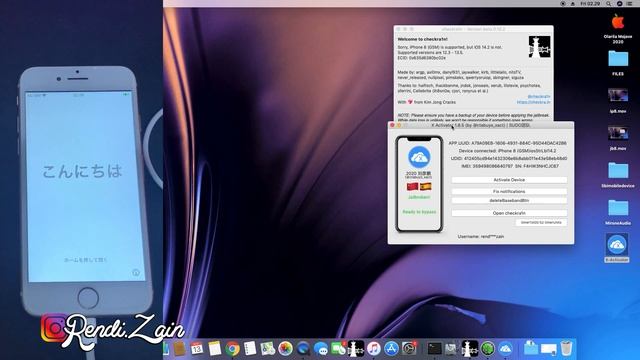Close the X Activator window
The image size is (640, 360).
pos(393,125)
